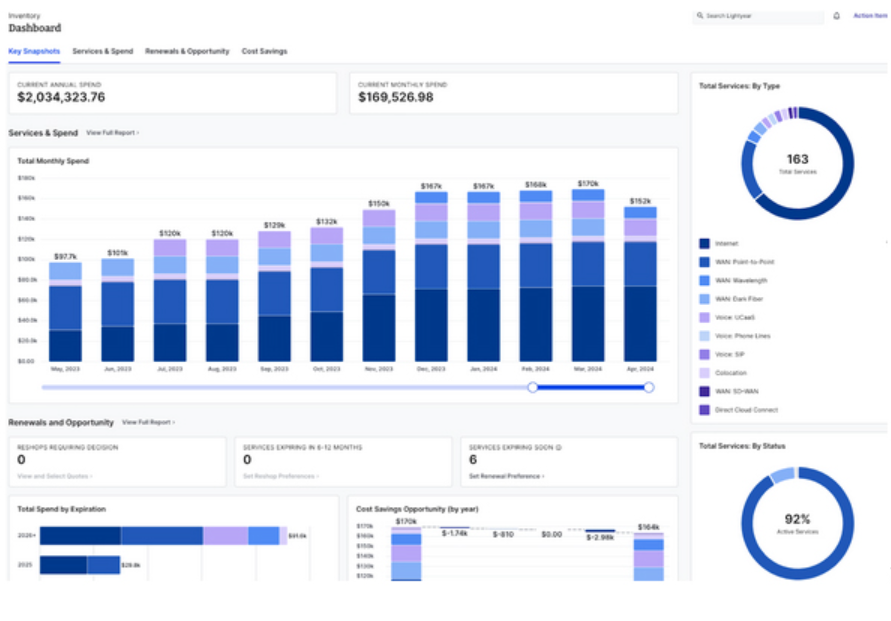The width and height of the screenshot is (891, 621).
Task: Click the Apr, 2024 bar labeled $152k
Action: tap(640, 284)
